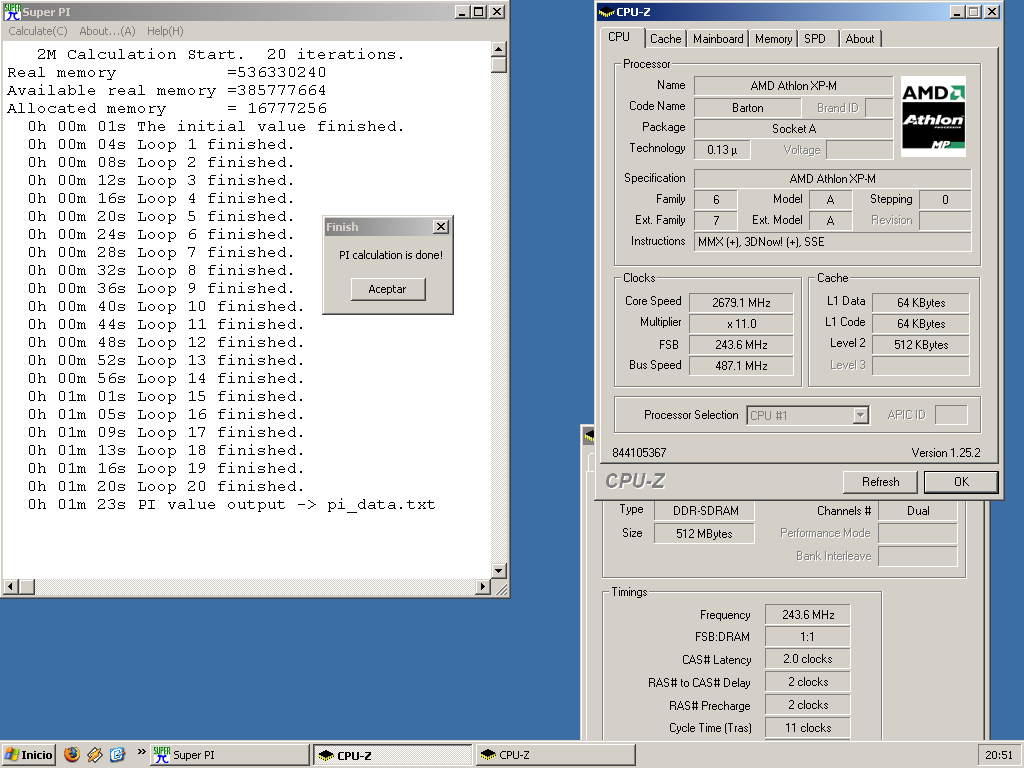Viewport: 1024px width, 768px height.
Task: Open the Calculate menu in Super PI
Action: pyautogui.click(x=38, y=31)
